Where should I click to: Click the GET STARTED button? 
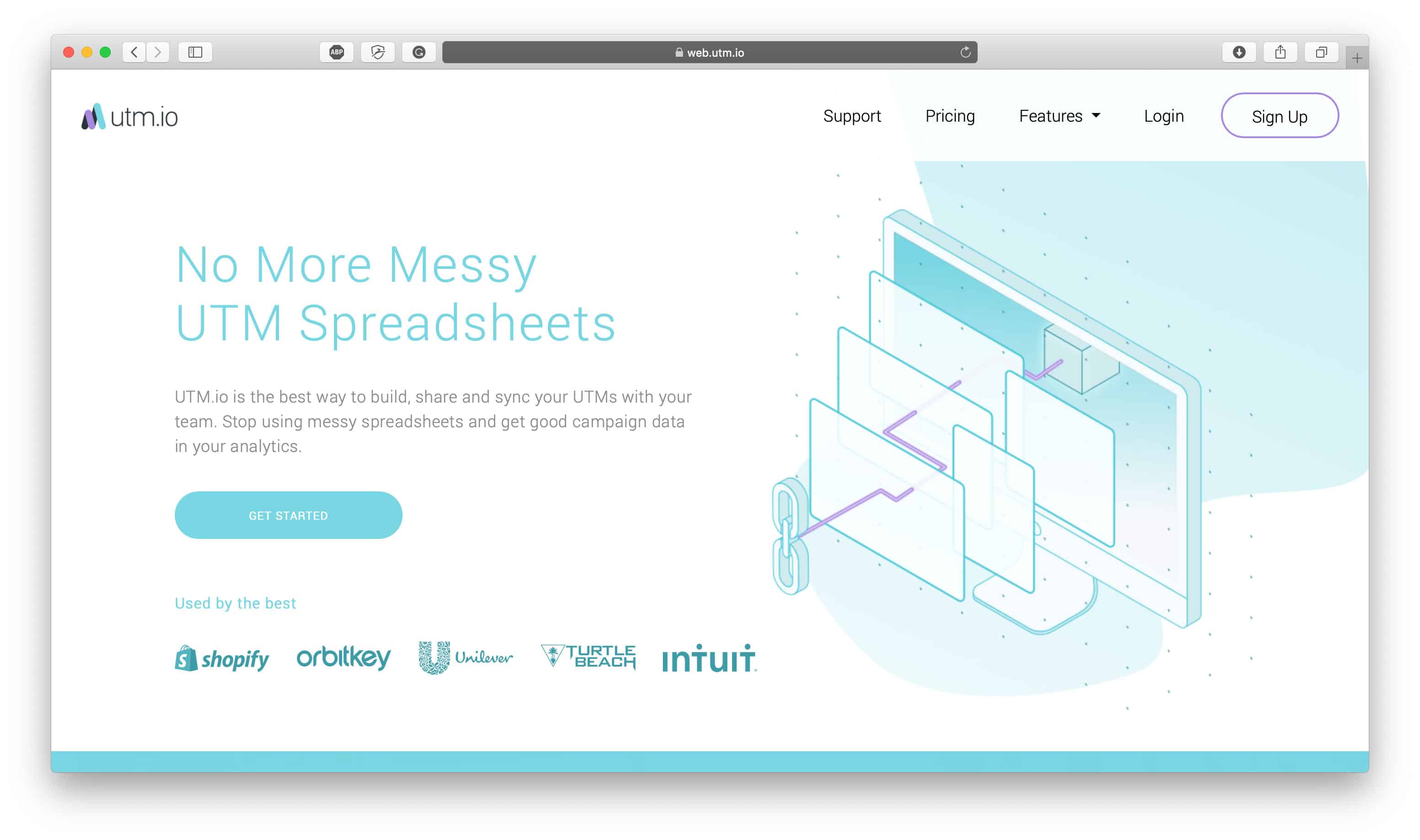(x=288, y=516)
